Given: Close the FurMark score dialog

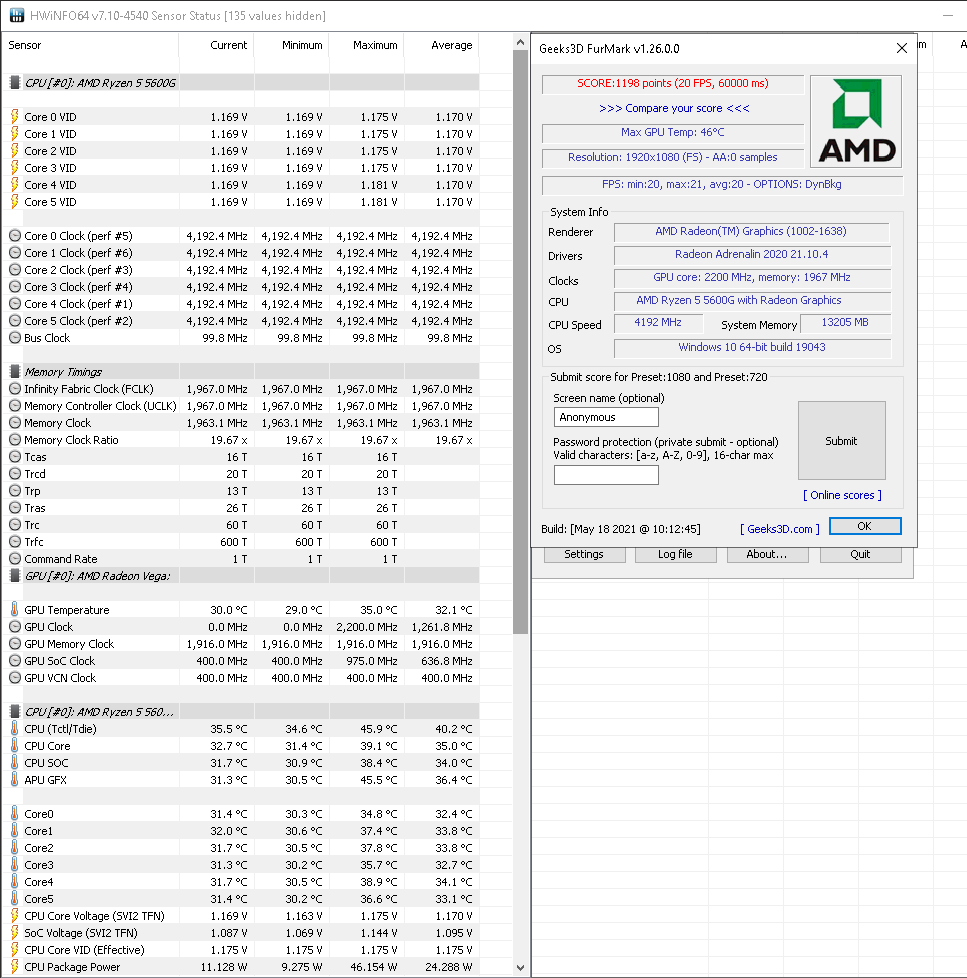Looking at the screenshot, I should 901,48.
